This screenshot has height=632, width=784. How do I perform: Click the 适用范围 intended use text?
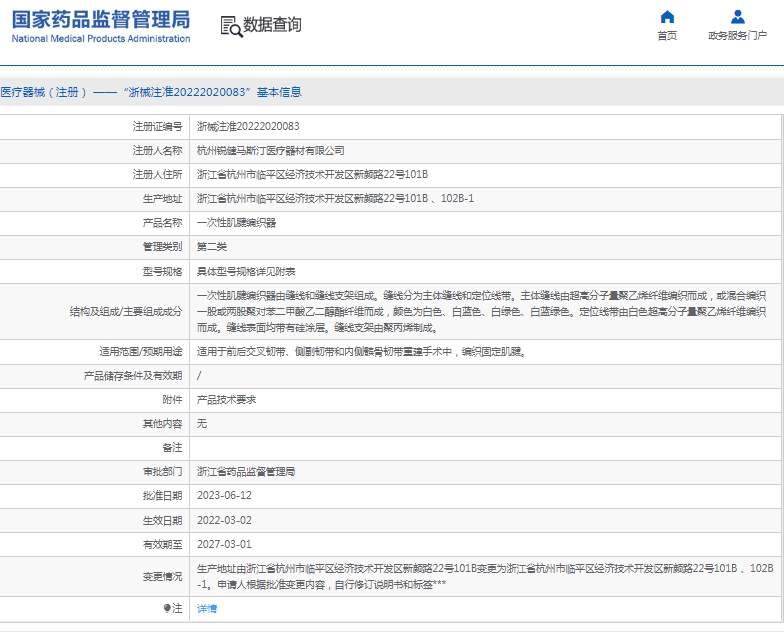(362, 352)
